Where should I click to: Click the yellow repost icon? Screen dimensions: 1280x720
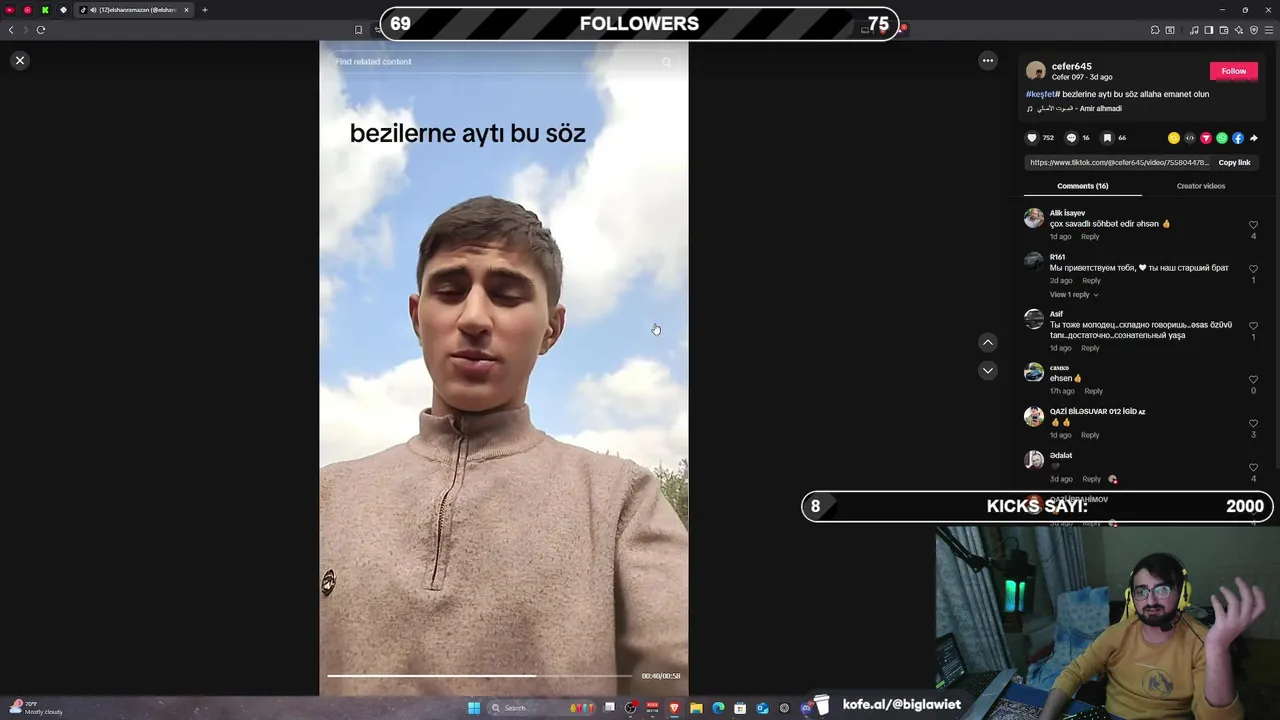click(1174, 138)
